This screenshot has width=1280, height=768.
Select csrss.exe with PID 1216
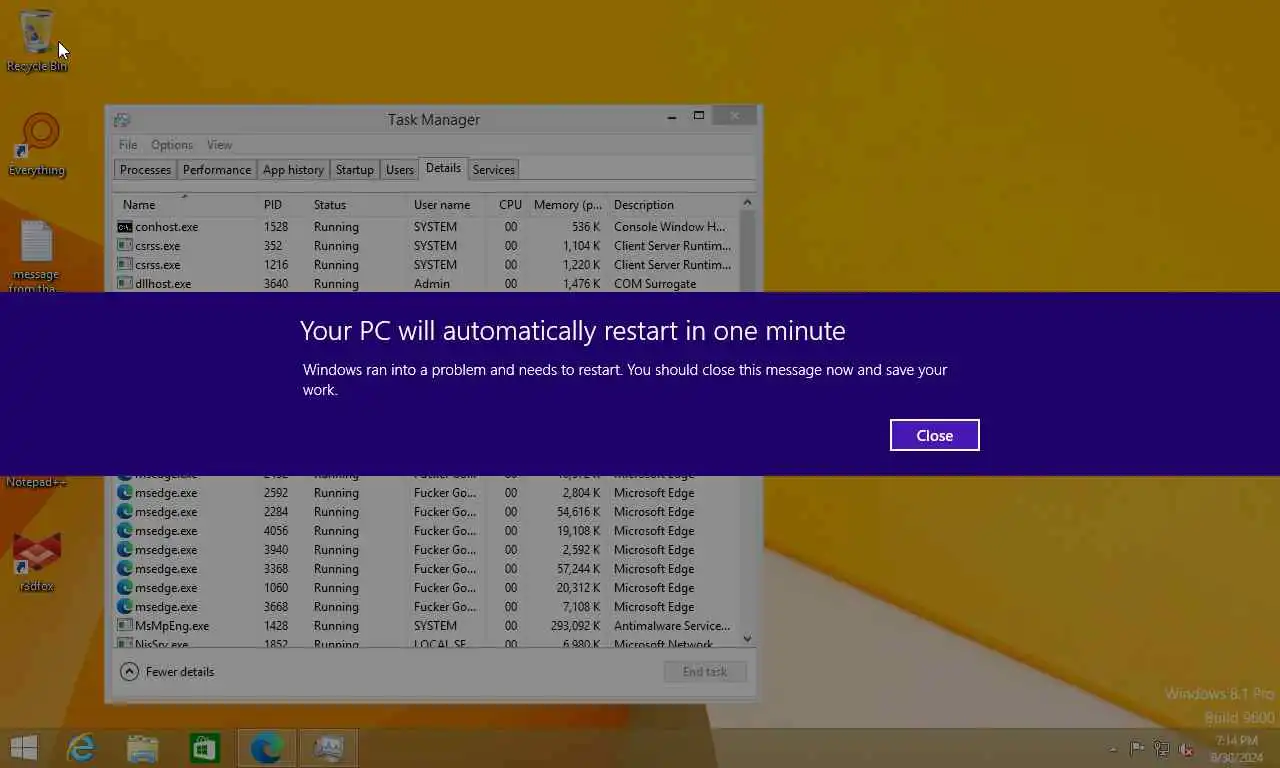(427, 265)
